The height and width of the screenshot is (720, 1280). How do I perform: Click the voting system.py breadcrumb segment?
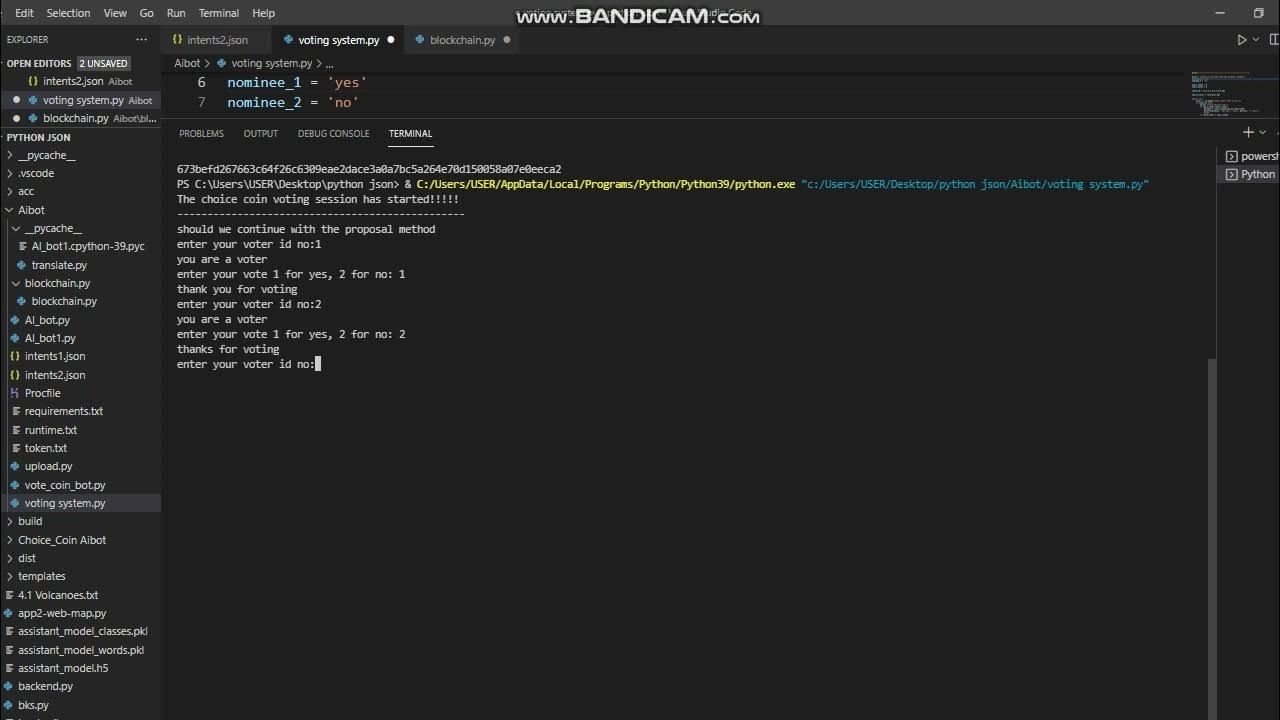(272, 63)
